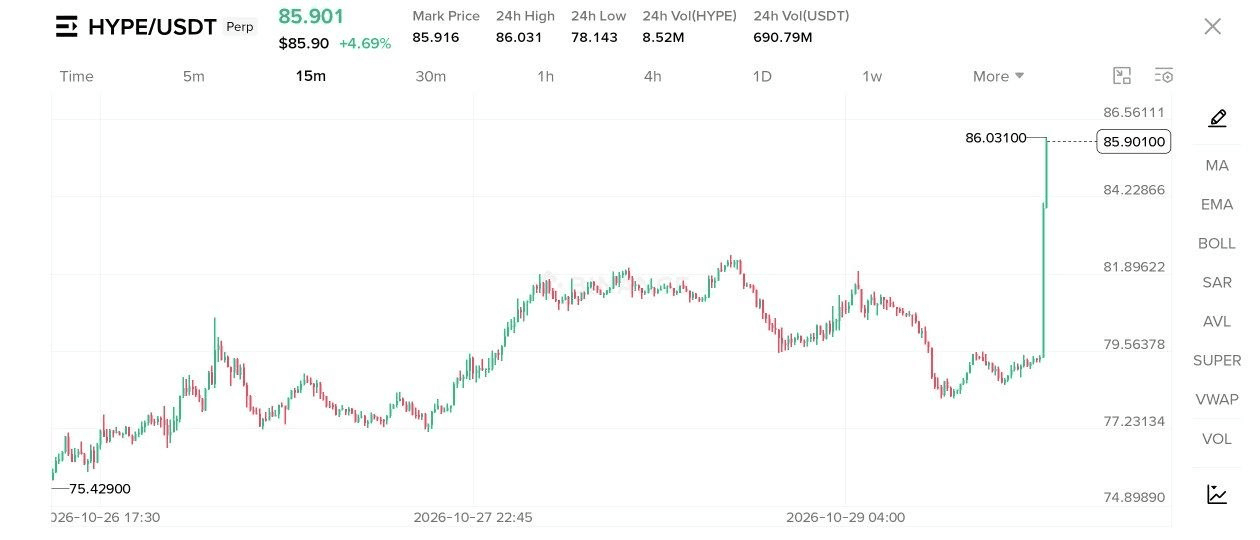Click the 77.23134 price axis label

pos(1134,421)
